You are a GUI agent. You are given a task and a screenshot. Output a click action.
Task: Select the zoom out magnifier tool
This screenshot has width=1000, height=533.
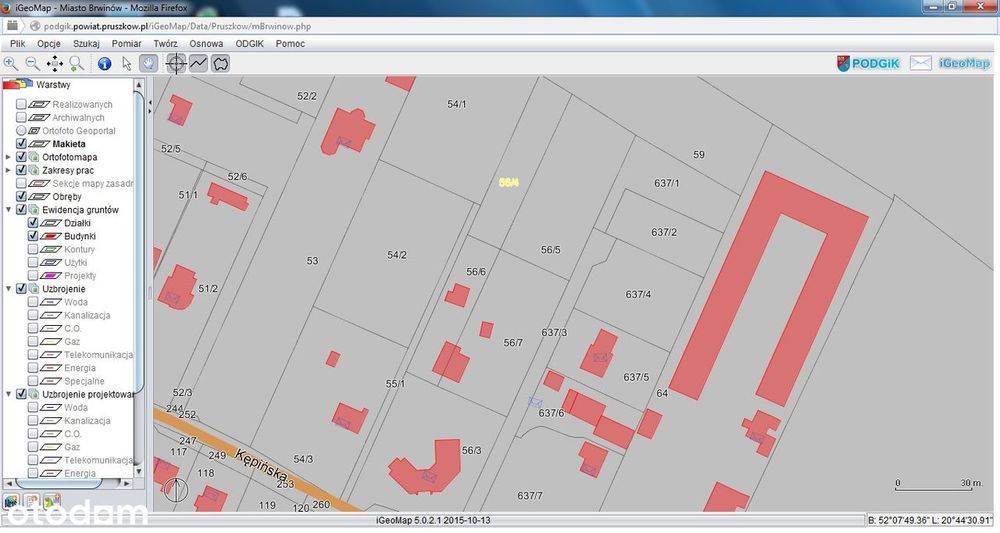tap(33, 63)
